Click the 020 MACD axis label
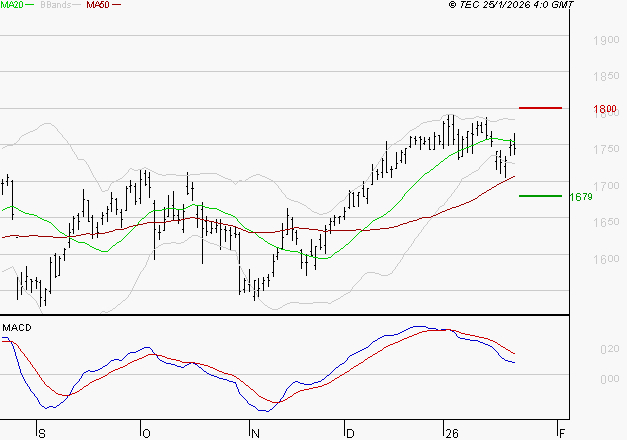 coord(609,349)
